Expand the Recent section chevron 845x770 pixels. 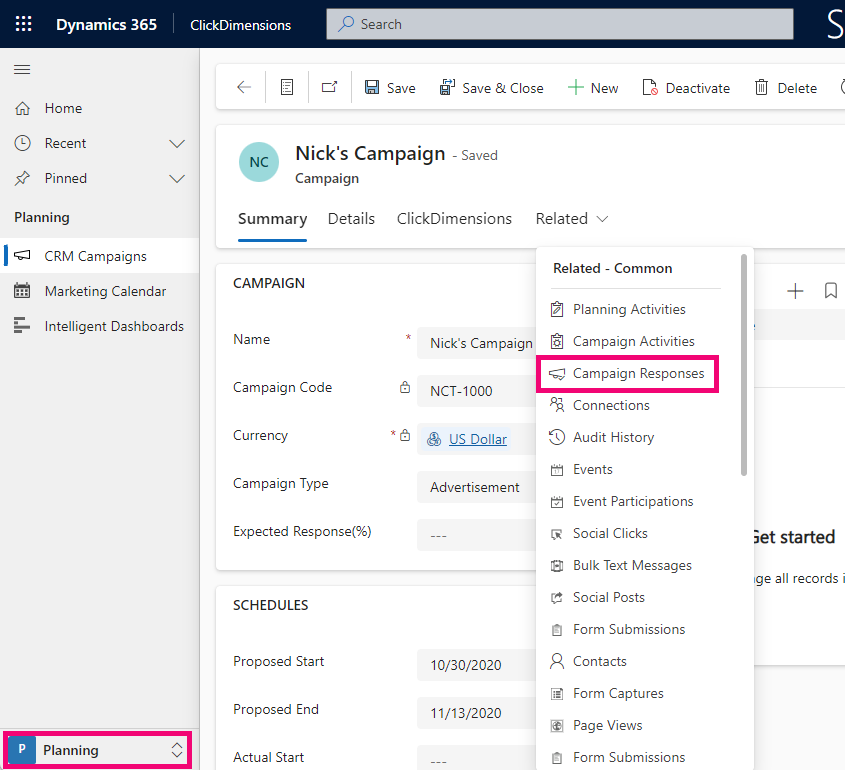(177, 143)
